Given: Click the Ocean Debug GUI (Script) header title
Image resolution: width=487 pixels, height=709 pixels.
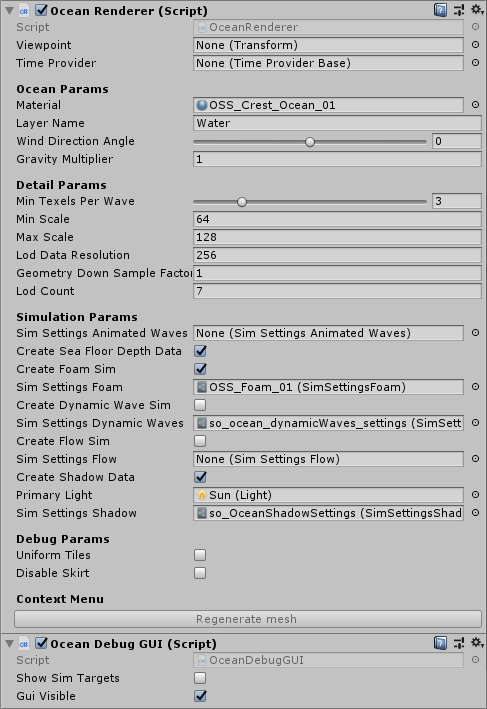Looking at the screenshot, I should [x=133, y=644].
